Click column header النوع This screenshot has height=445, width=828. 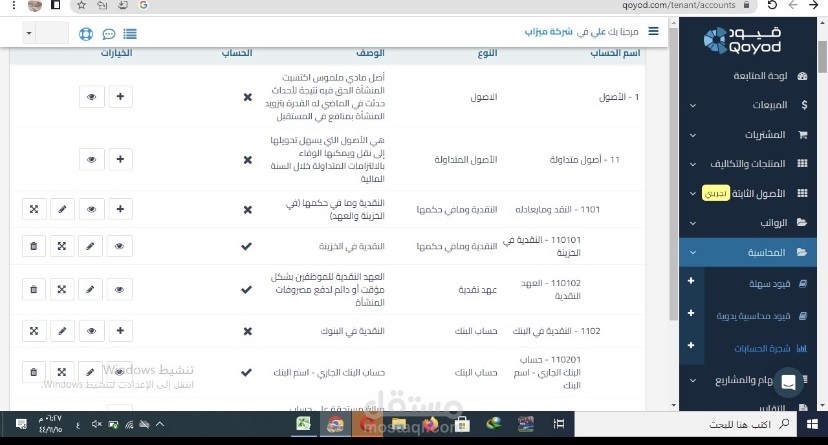tap(487, 53)
